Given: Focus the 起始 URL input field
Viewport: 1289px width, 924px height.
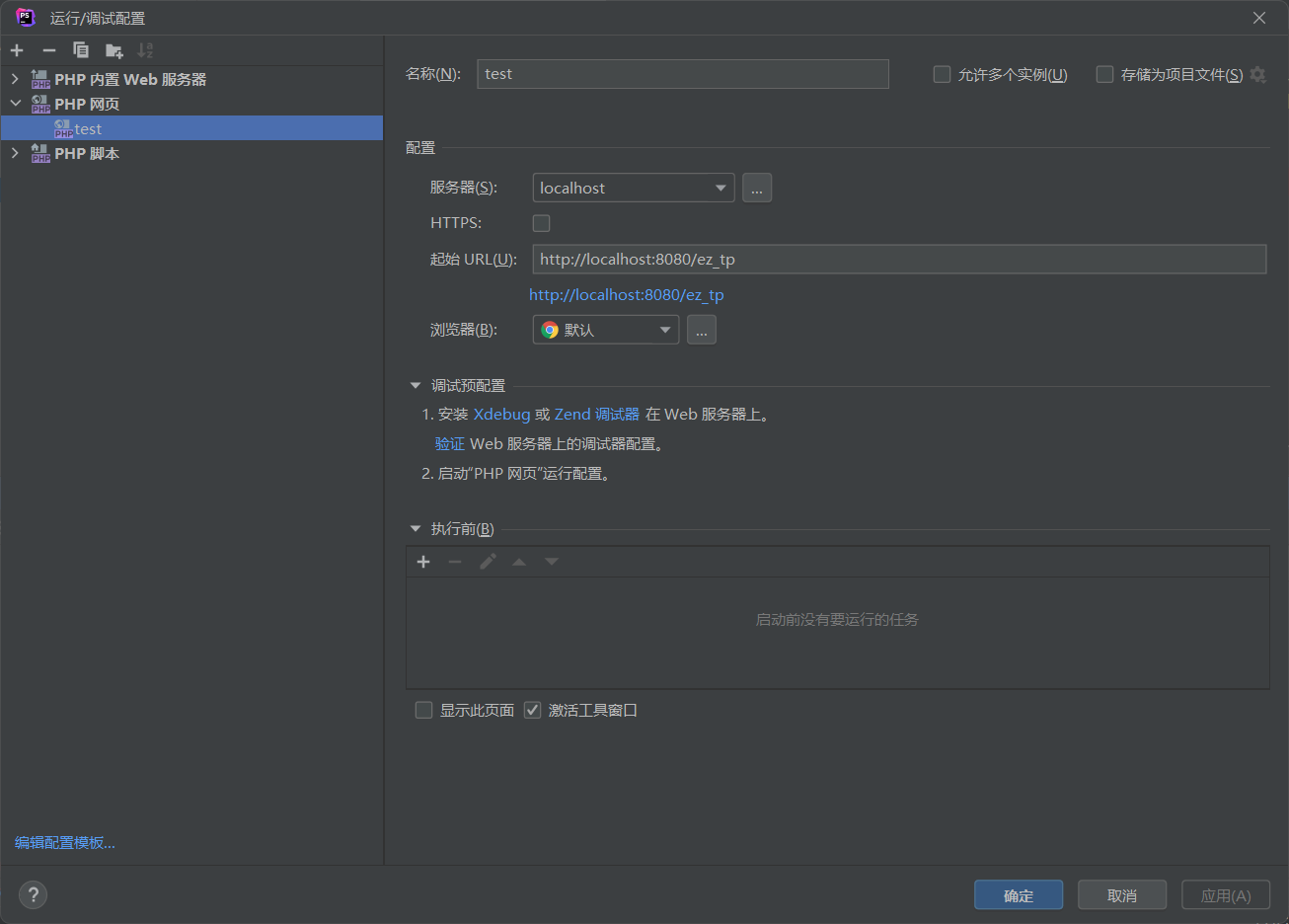Looking at the screenshot, I should pyautogui.click(x=899, y=259).
